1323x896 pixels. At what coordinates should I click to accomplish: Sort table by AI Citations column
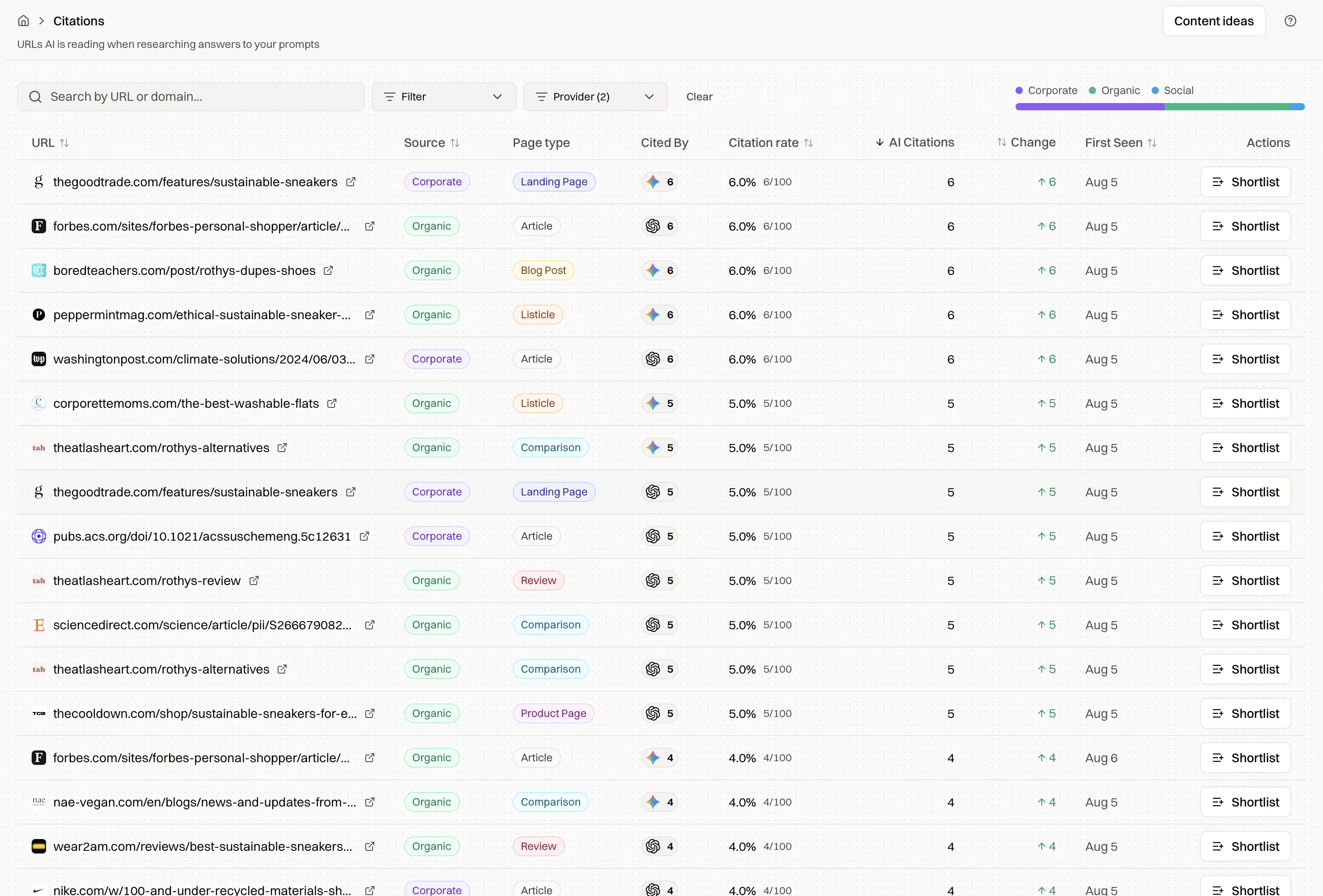point(914,142)
